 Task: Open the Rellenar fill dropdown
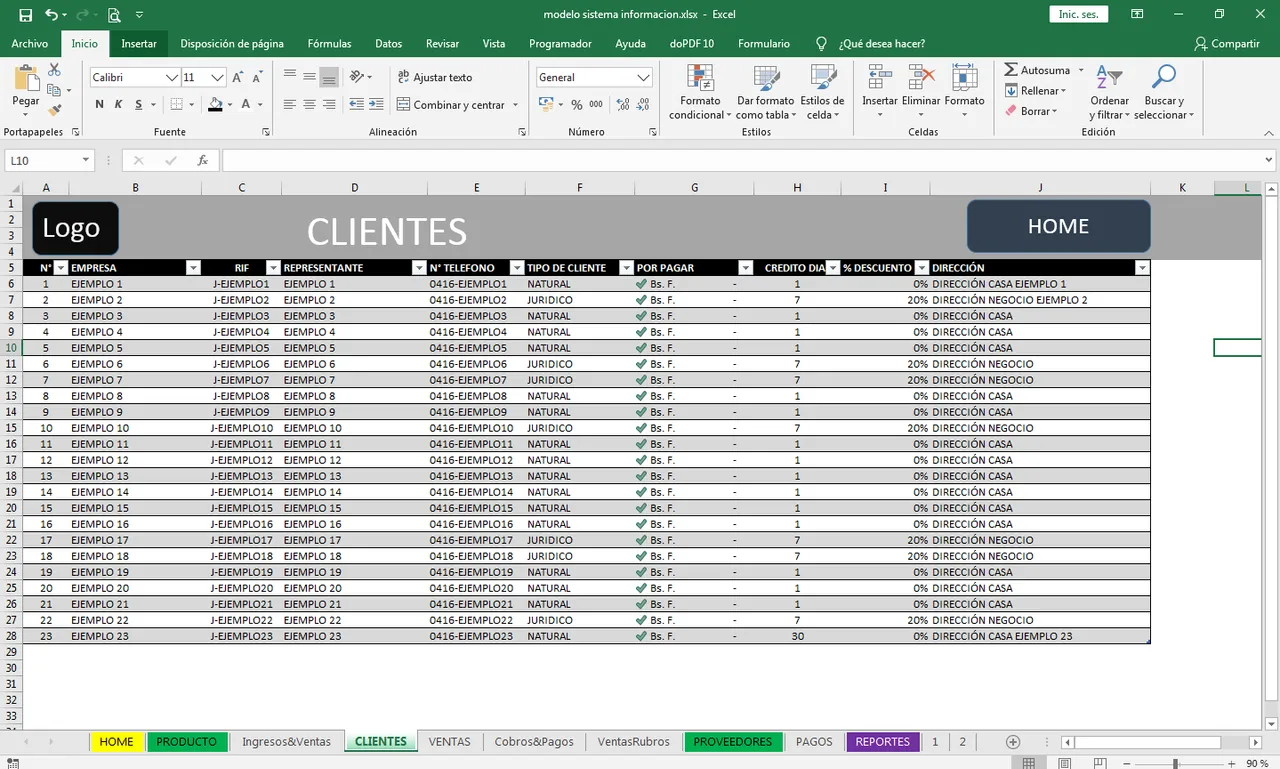pos(1063,91)
